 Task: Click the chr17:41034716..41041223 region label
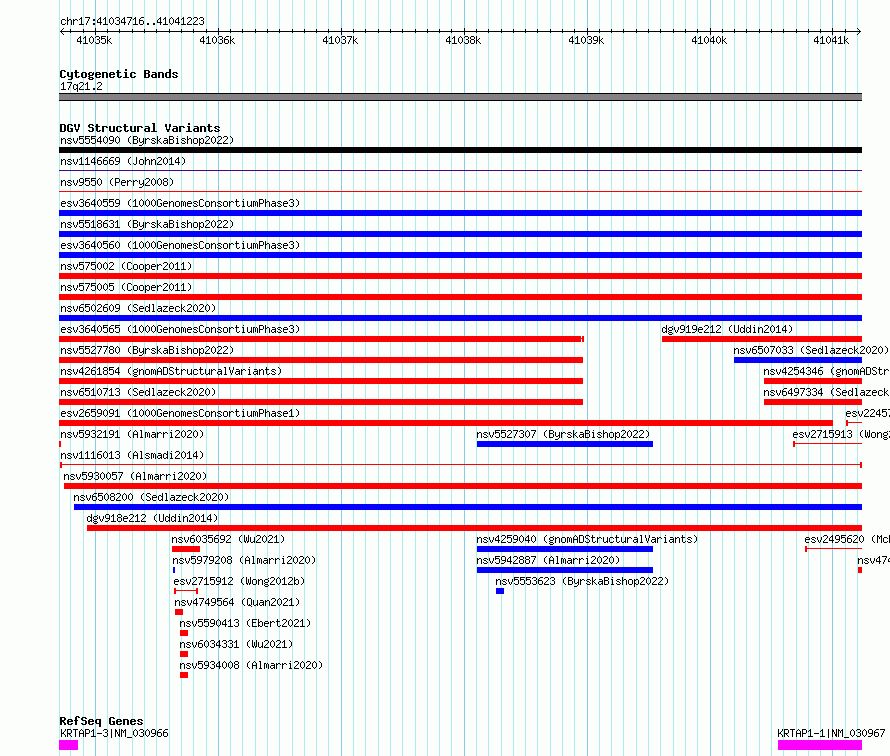click(132, 22)
